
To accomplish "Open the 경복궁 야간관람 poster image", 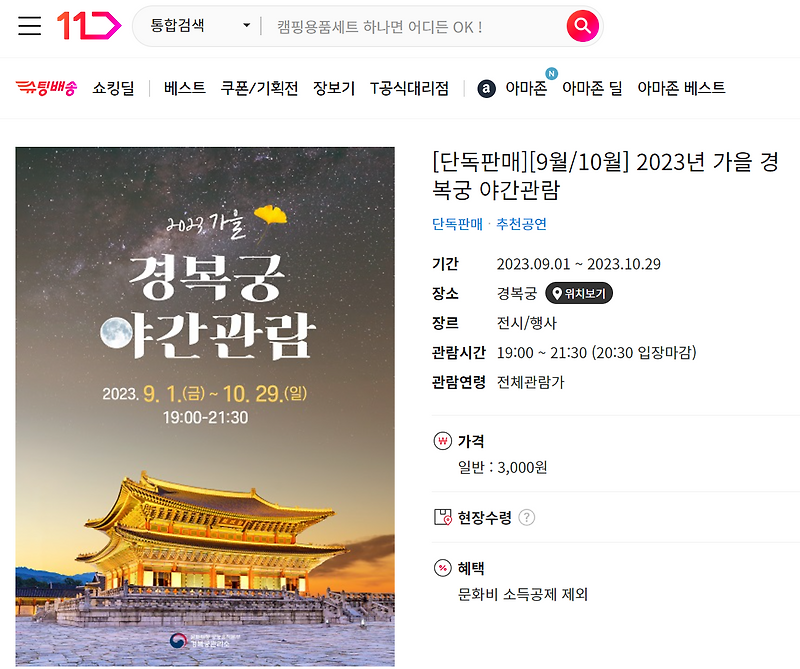I will [x=205, y=407].
